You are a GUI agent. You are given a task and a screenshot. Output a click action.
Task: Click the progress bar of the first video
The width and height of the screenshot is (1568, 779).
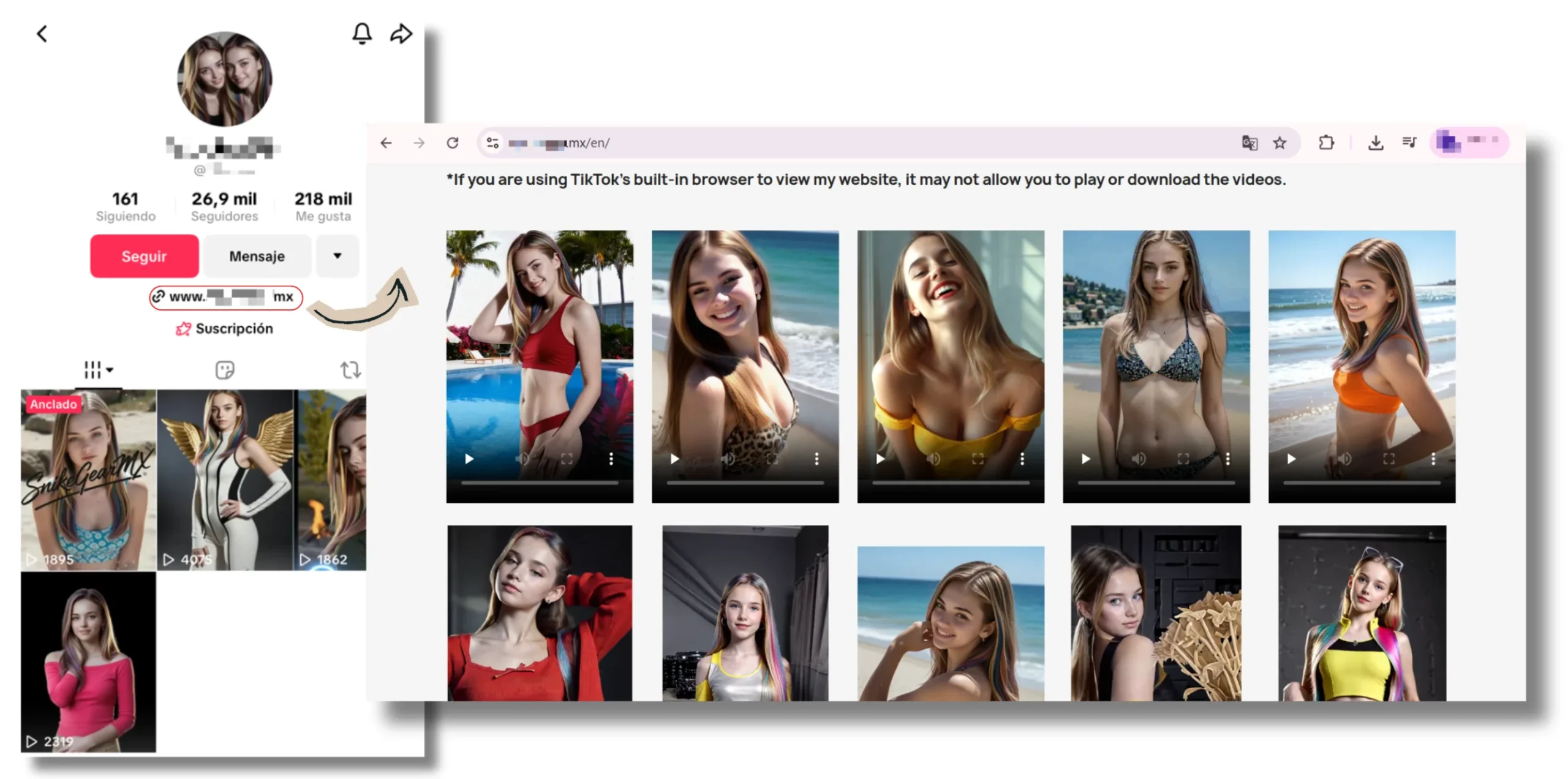pyautogui.click(x=539, y=483)
